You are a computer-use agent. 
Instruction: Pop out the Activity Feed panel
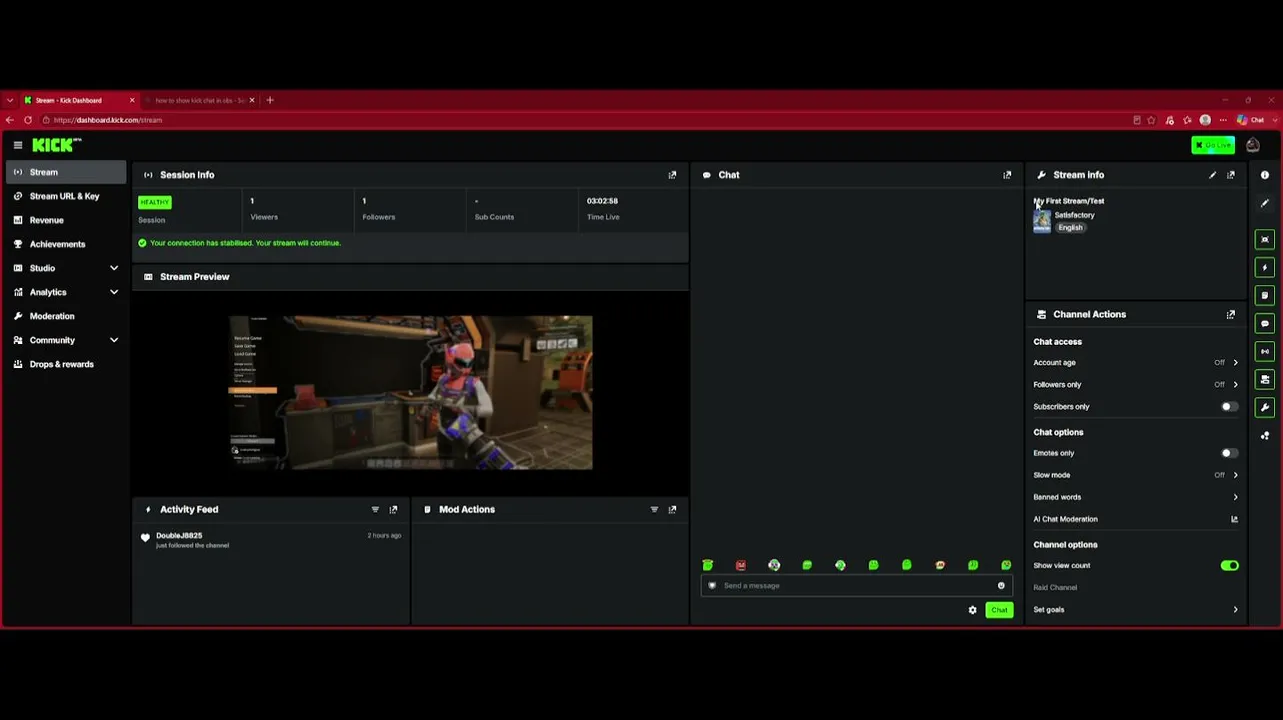coord(393,509)
